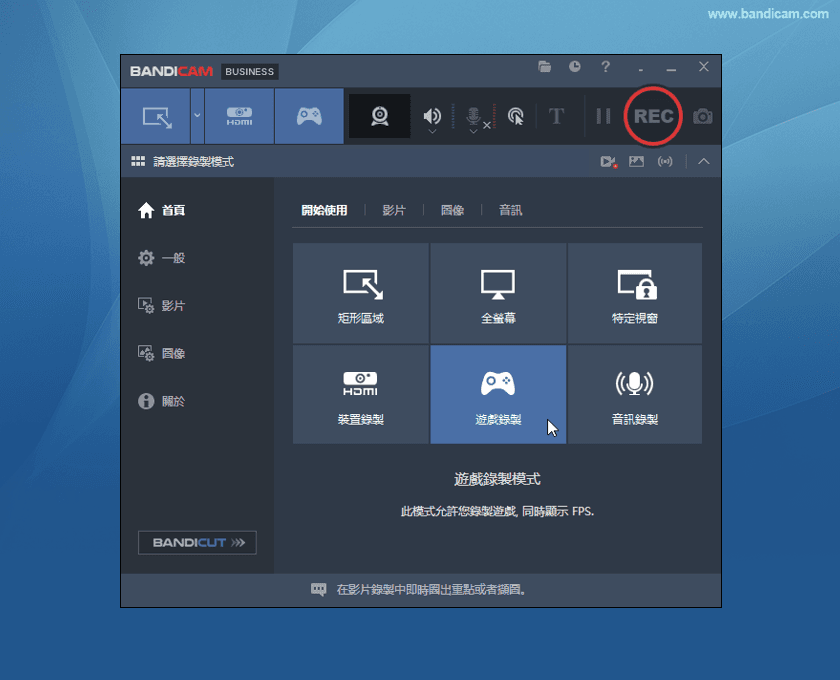Switch to the 影片 tab

coord(394,210)
